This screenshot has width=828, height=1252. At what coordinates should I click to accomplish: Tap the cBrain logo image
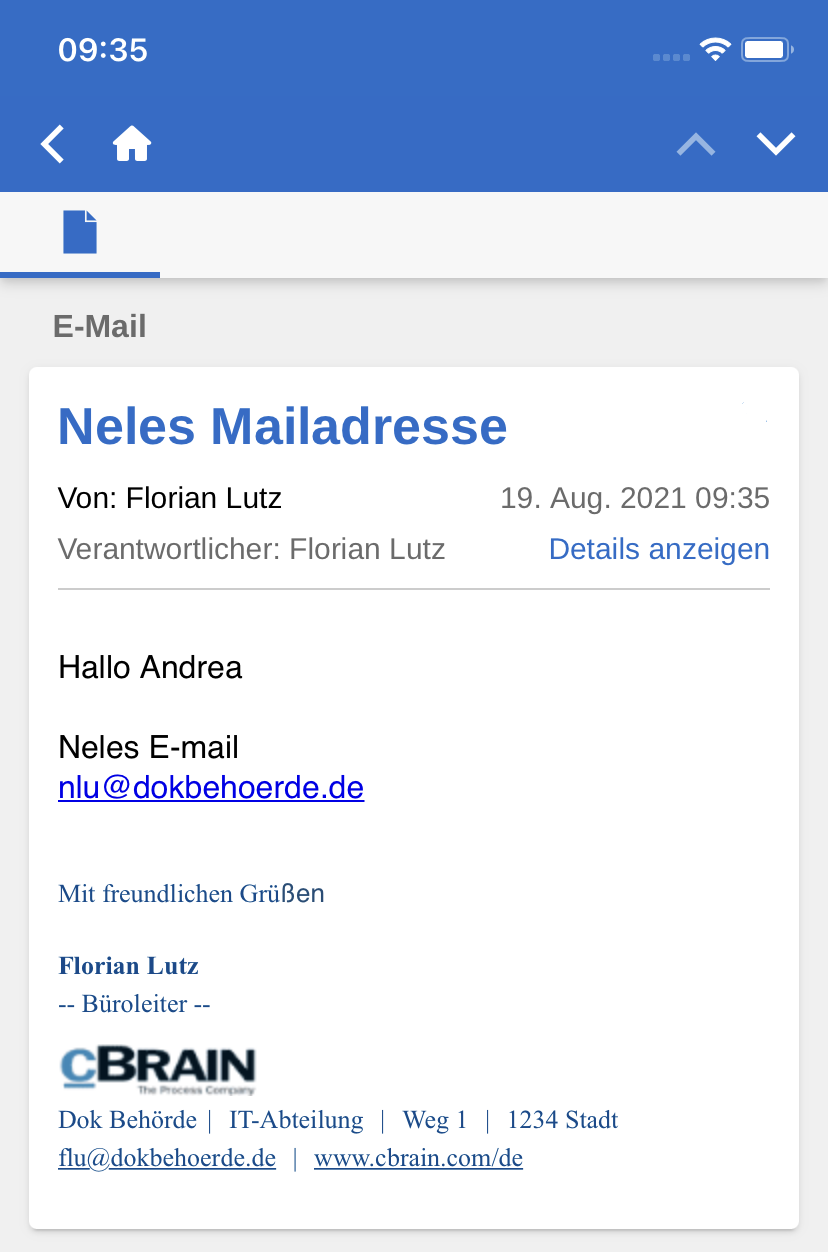(158, 1070)
